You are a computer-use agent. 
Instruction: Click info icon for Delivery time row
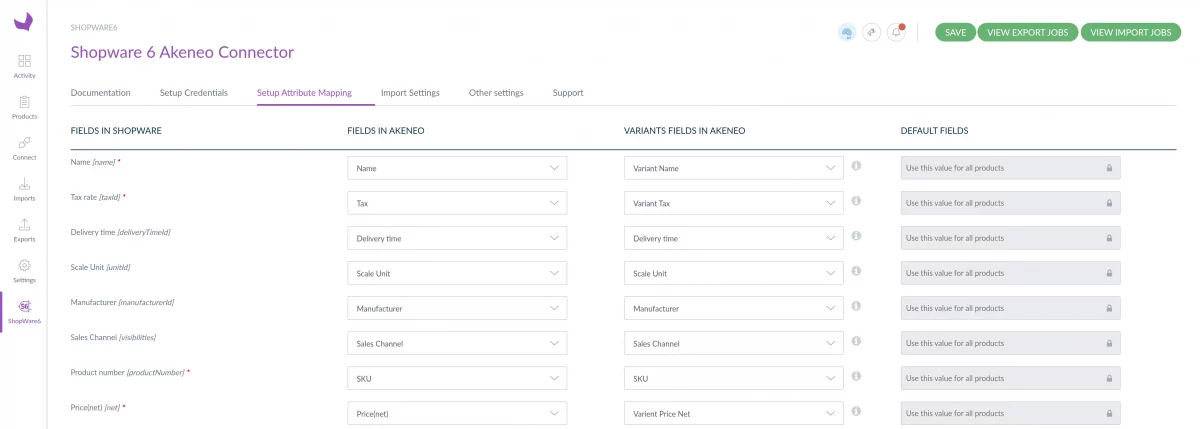point(857,237)
